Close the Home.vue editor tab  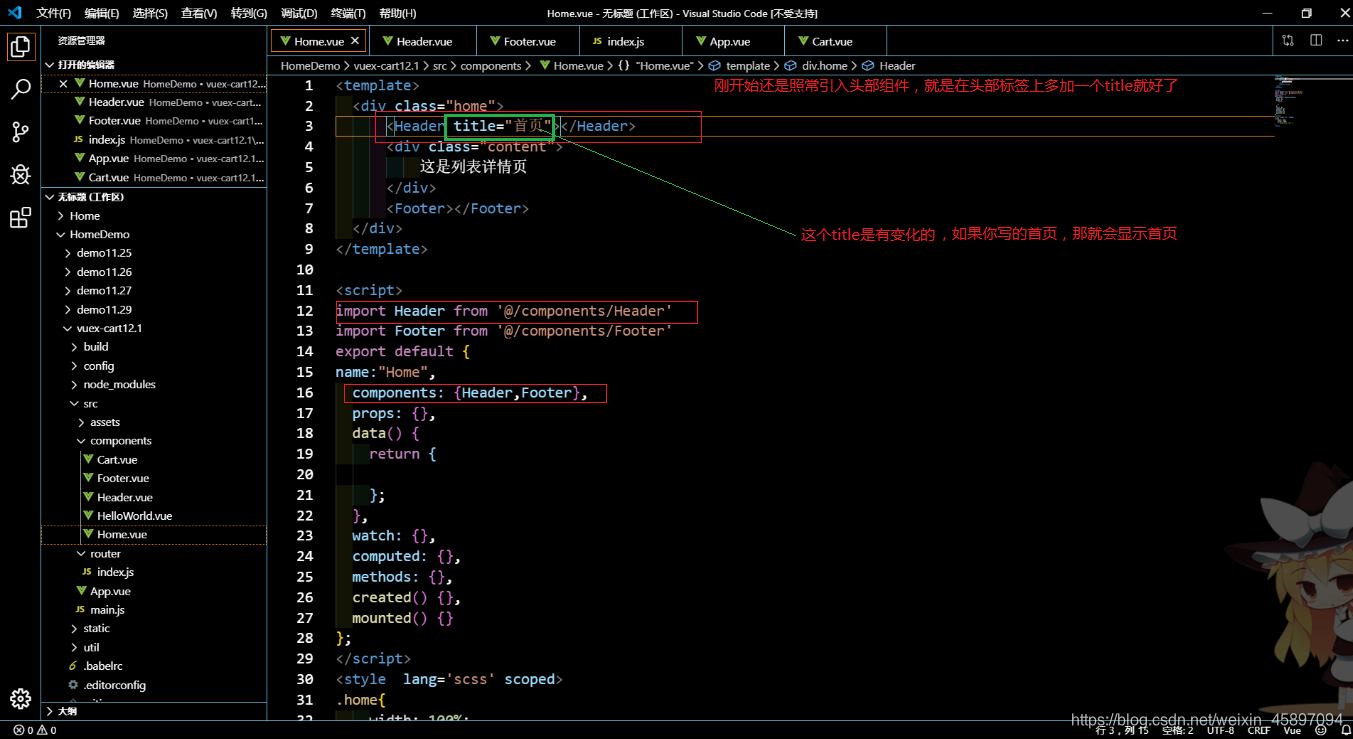point(355,41)
